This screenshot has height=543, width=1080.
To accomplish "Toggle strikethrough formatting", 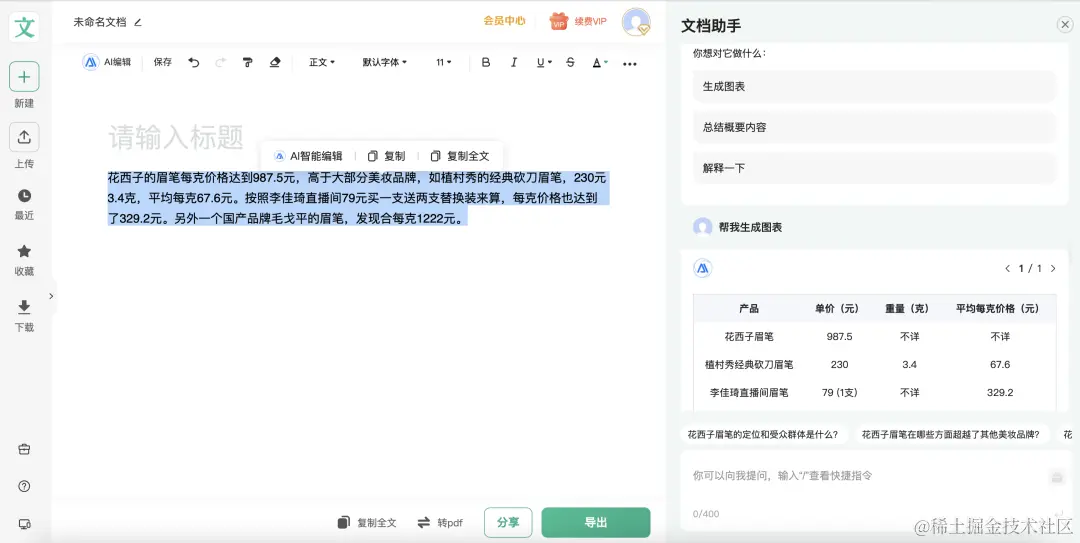I will 570,63.
